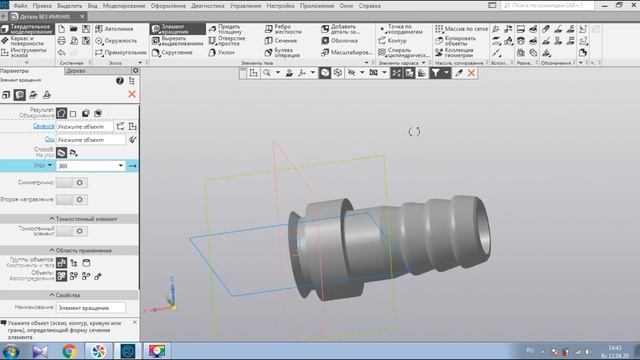
Task: Click the Прямоугольник tool
Action: 120,53
